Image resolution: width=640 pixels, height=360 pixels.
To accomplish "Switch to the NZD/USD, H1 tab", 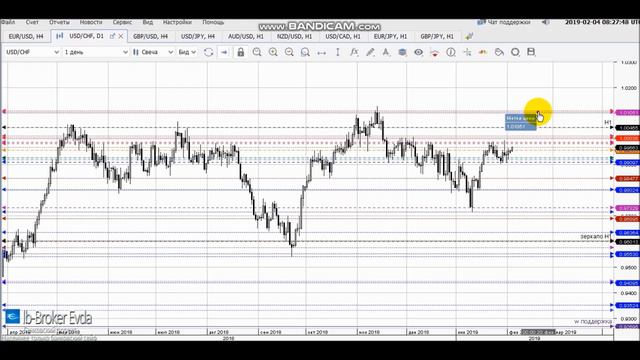I will 294,36.
